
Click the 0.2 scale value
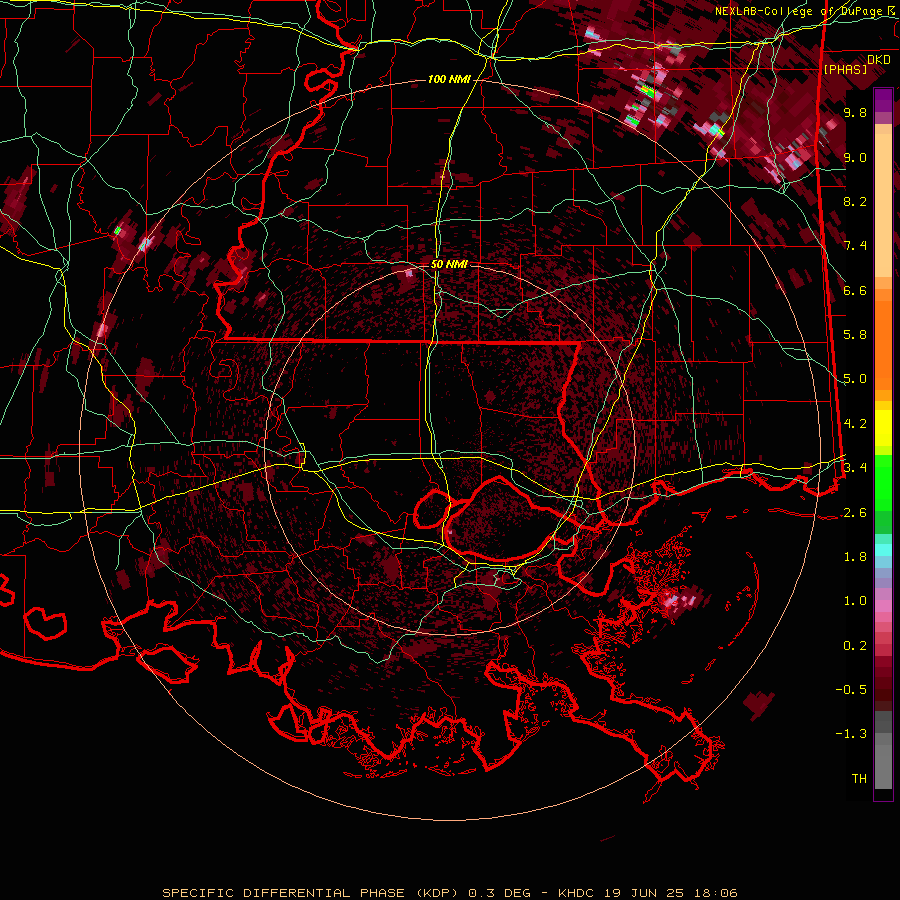[x=855, y=646]
